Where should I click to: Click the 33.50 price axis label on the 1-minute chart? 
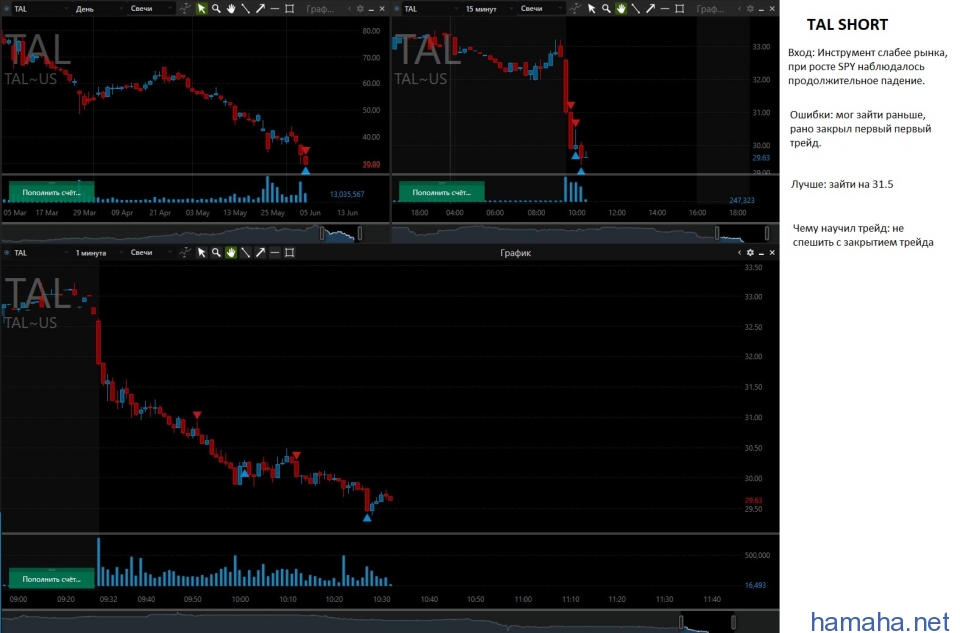point(753,268)
